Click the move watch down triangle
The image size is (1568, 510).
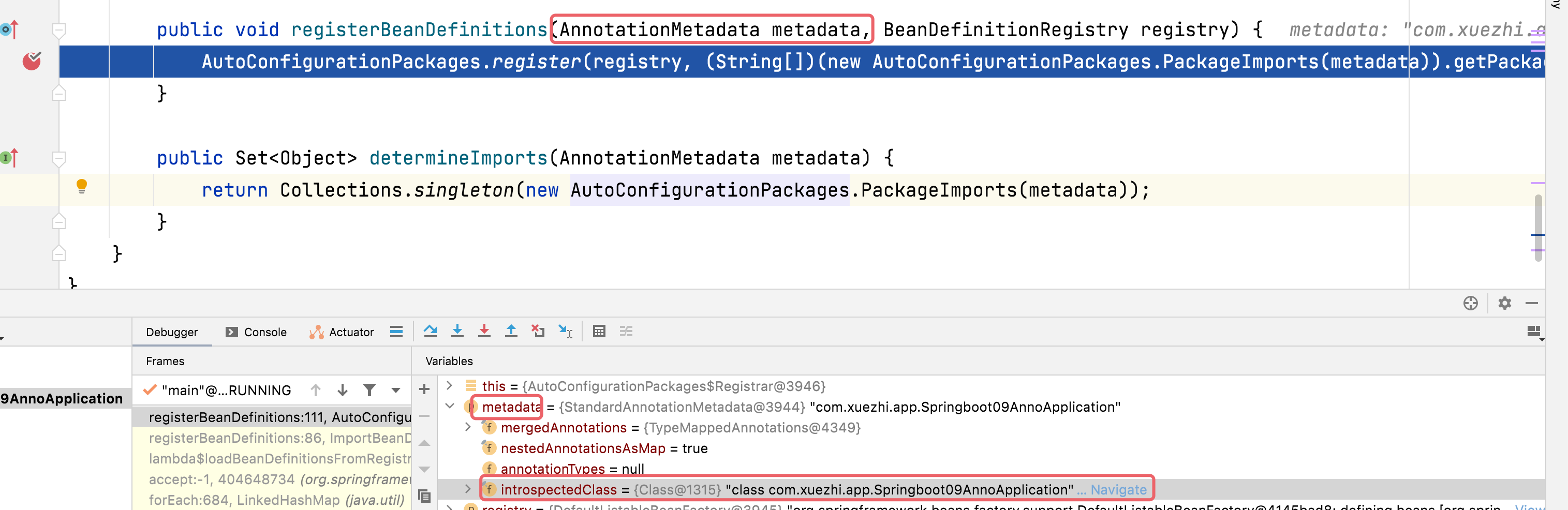point(424,469)
